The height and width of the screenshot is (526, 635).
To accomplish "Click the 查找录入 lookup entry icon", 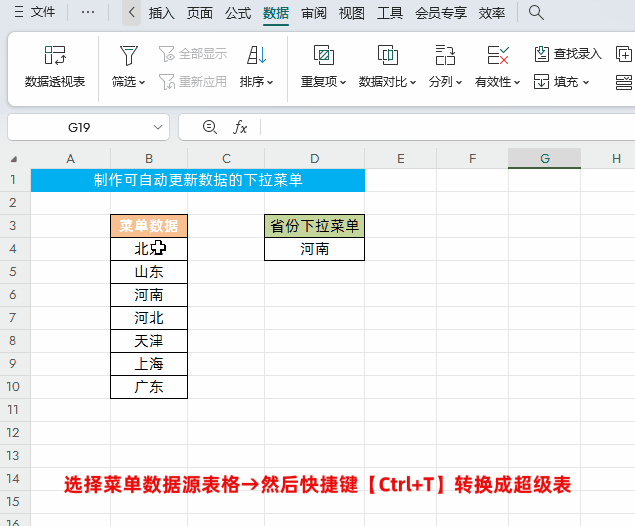I will (541, 54).
